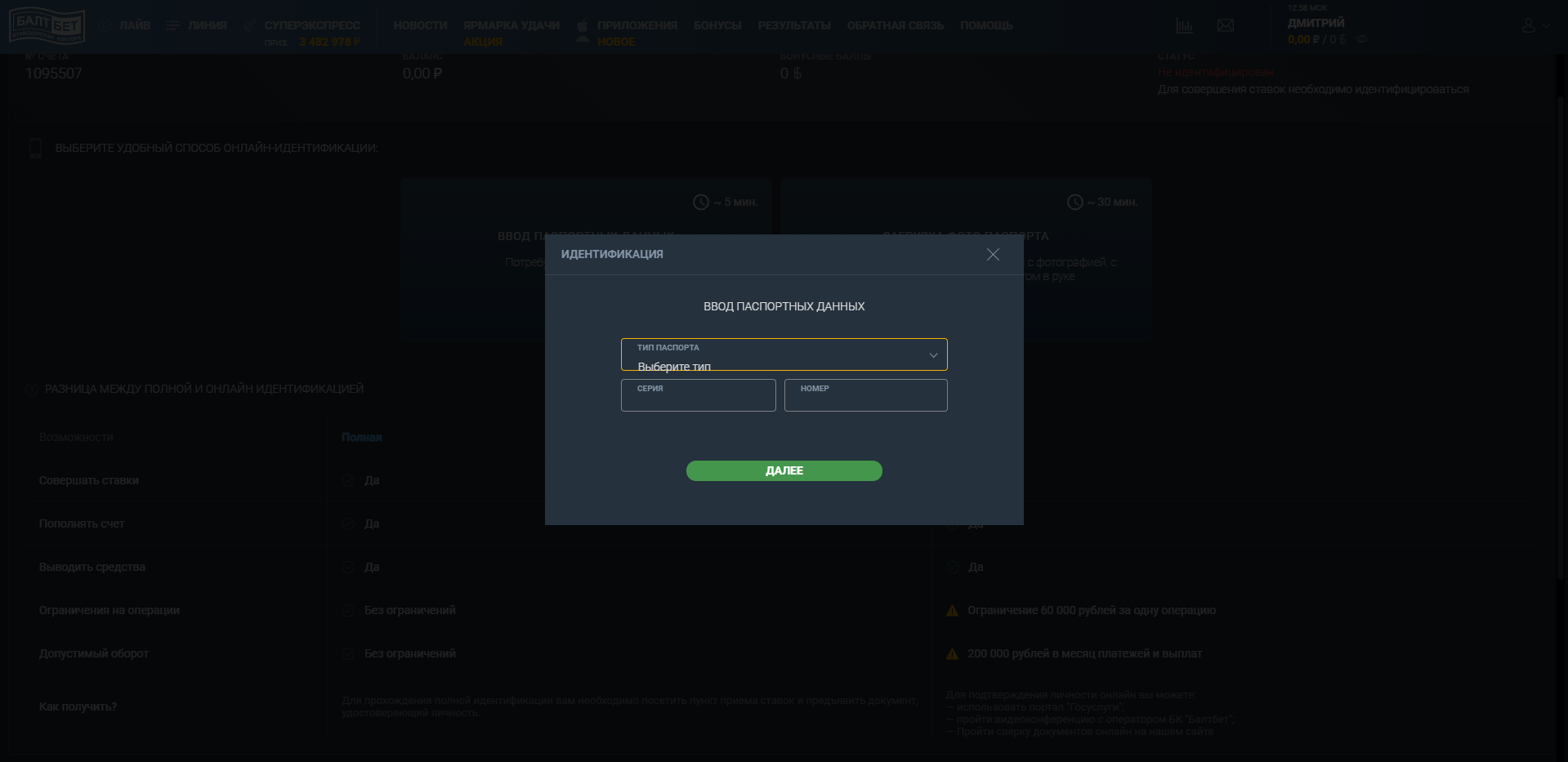Open the Лайв section
Viewport: 1568px width, 762px height.
(x=135, y=25)
